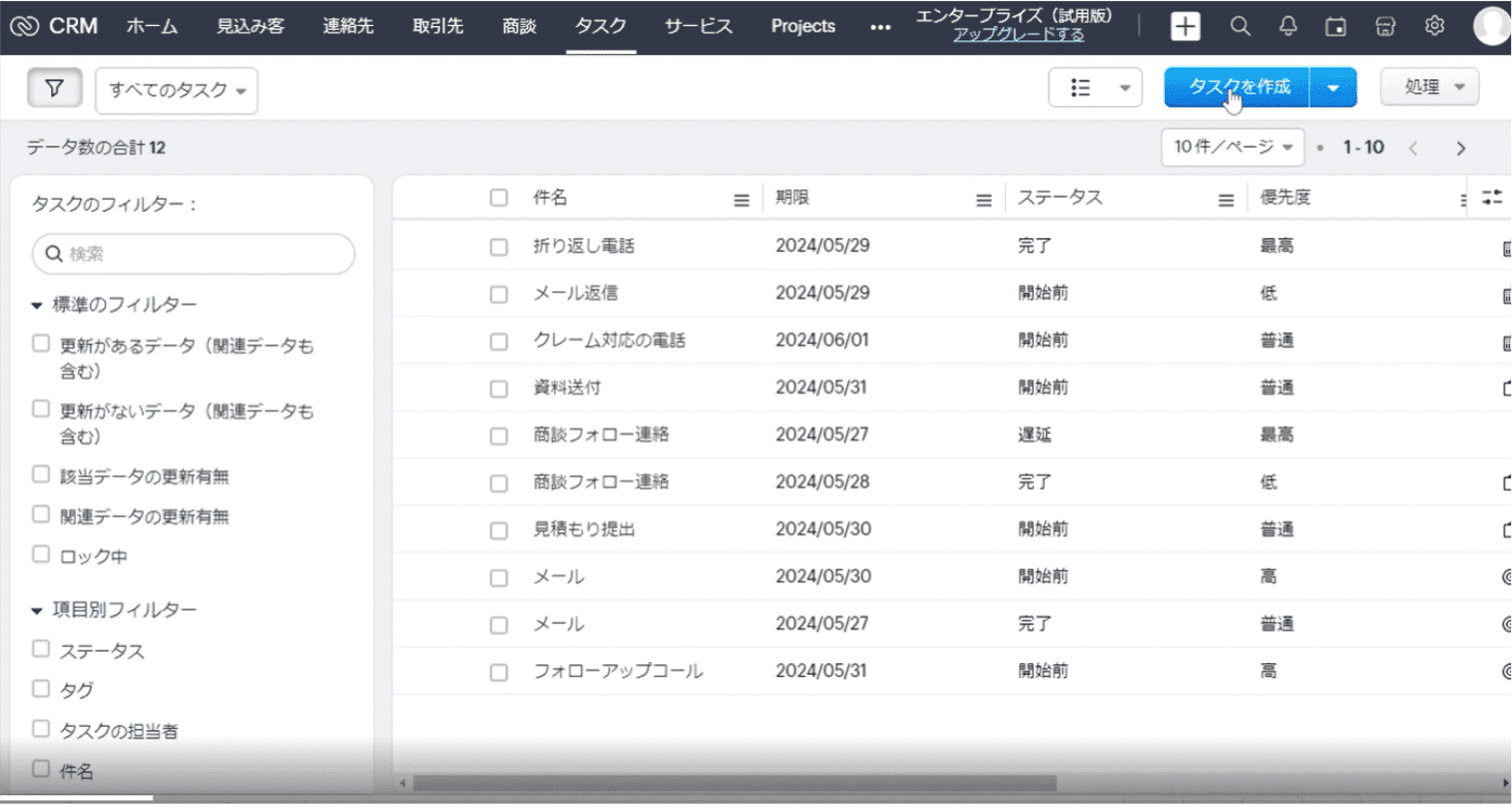Open すべてのタスク view dropdown
This screenshot has height=804, width=1512.
click(176, 91)
